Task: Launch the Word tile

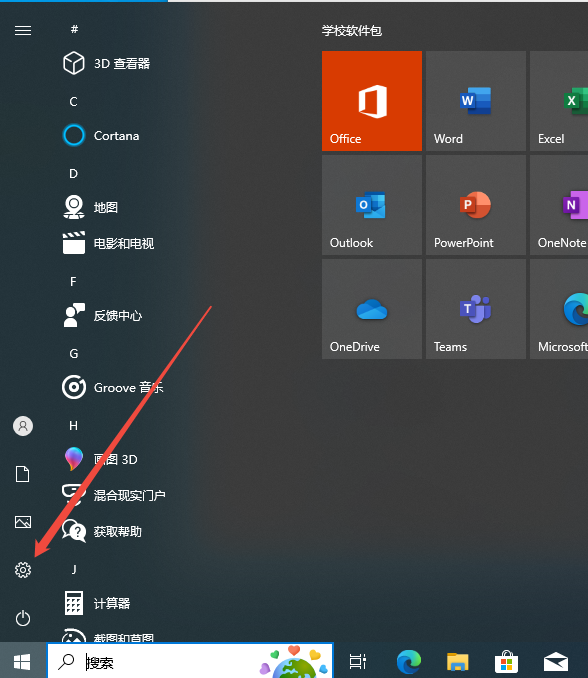Action: 476,101
